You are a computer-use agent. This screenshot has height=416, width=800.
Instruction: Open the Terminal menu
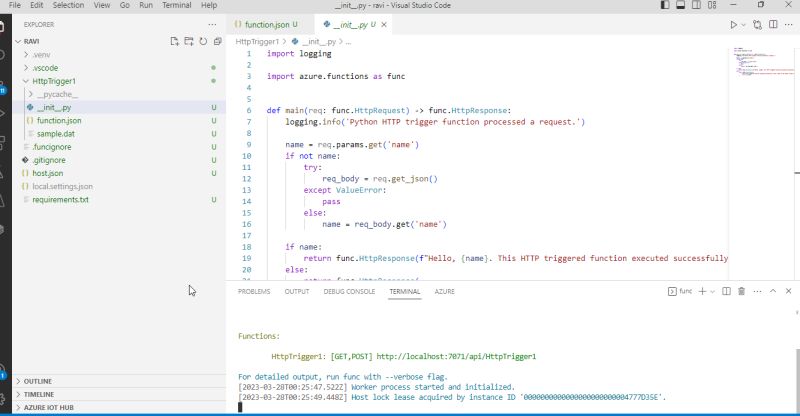pyautogui.click(x=177, y=5)
